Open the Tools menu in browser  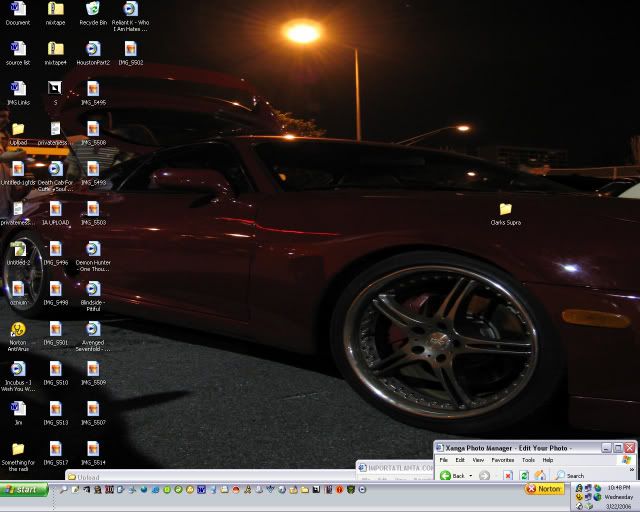tap(527, 460)
